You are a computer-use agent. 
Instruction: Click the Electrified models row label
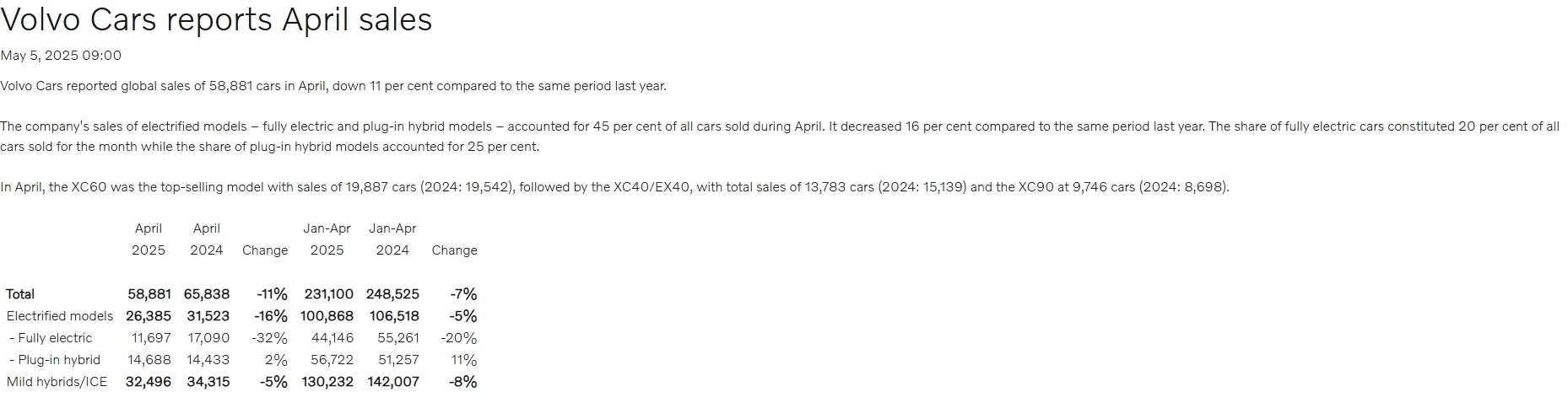tap(60, 316)
